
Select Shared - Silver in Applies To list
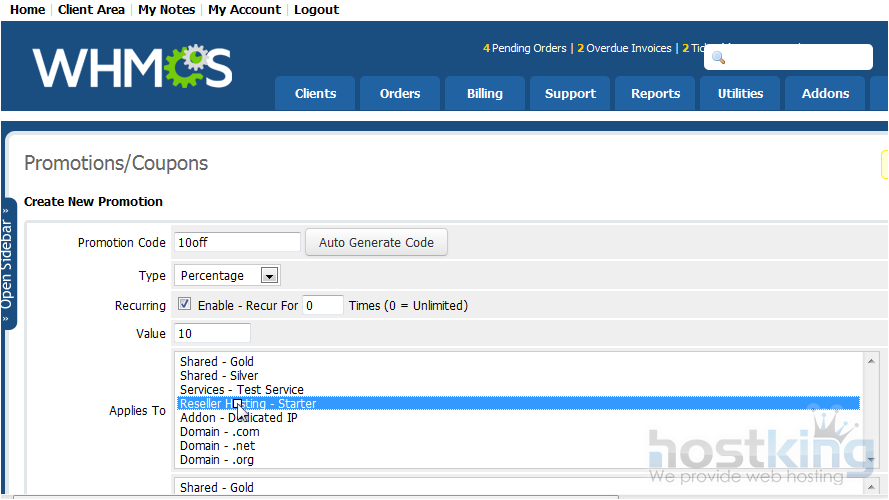219,376
